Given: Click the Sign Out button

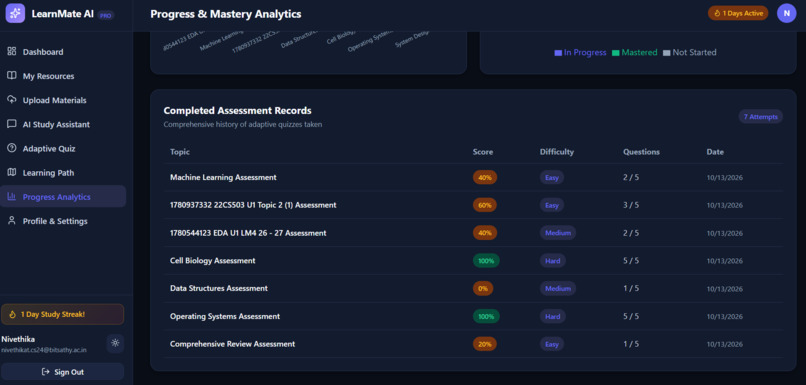Looking at the screenshot, I should tap(62, 372).
